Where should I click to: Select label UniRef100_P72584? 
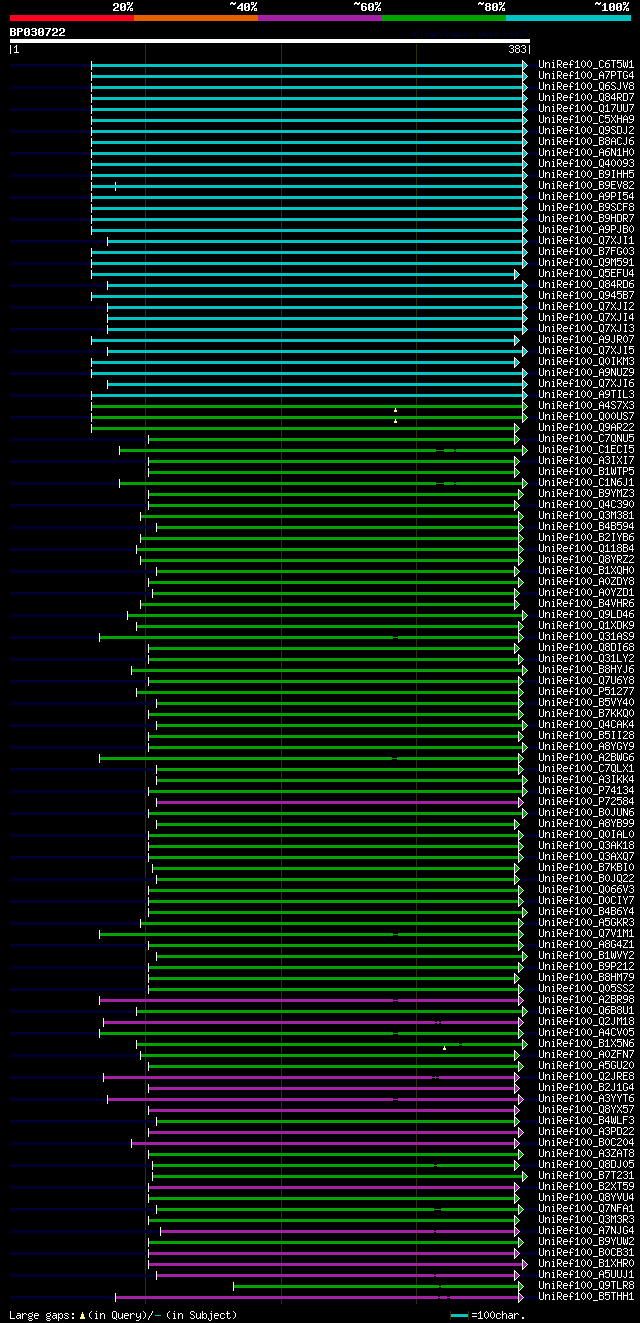pyautogui.click(x=586, y=801)
